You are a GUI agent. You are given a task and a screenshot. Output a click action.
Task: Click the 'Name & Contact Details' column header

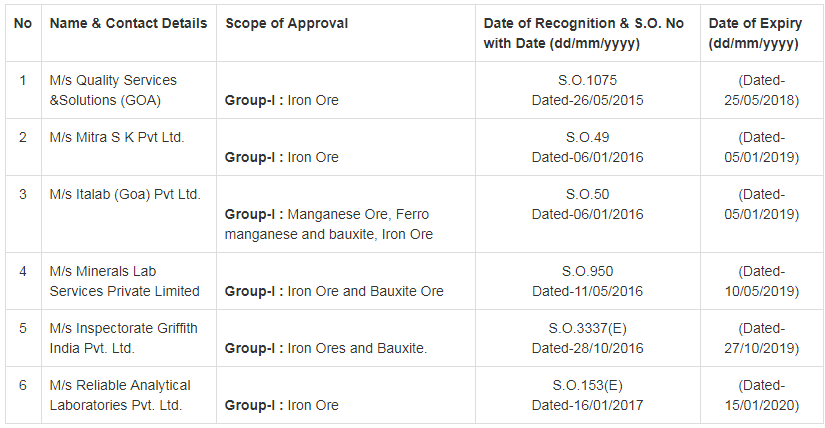[128, 23]
